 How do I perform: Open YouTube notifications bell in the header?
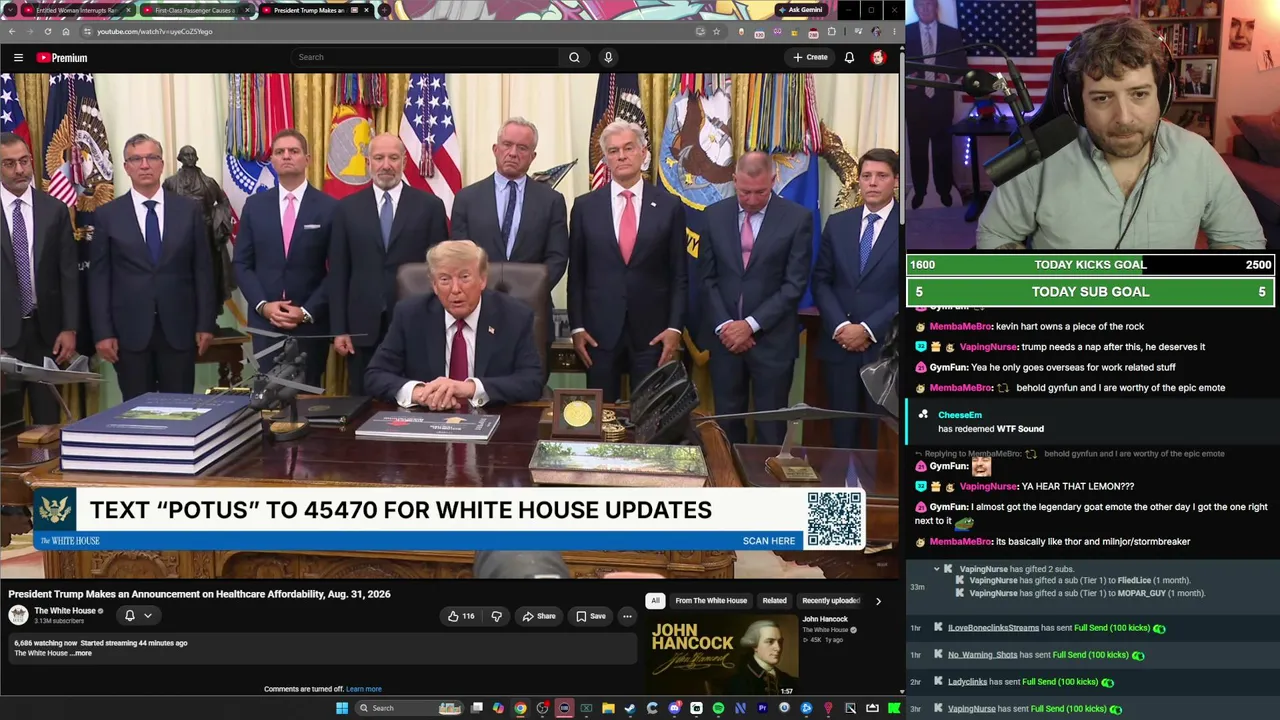849,57
